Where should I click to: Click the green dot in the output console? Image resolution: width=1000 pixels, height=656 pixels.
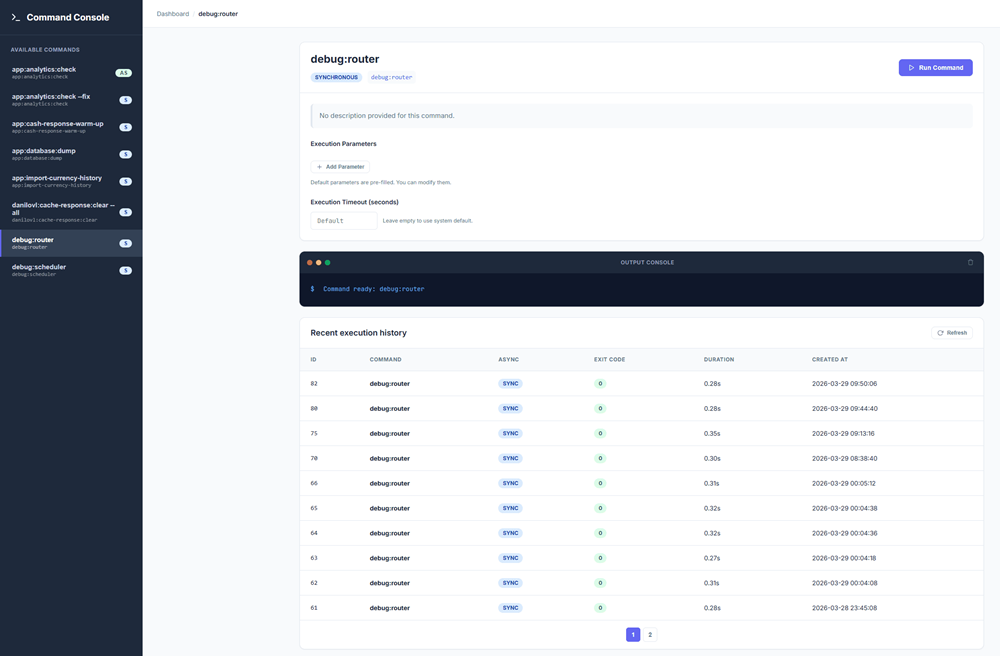pos(327,262)
